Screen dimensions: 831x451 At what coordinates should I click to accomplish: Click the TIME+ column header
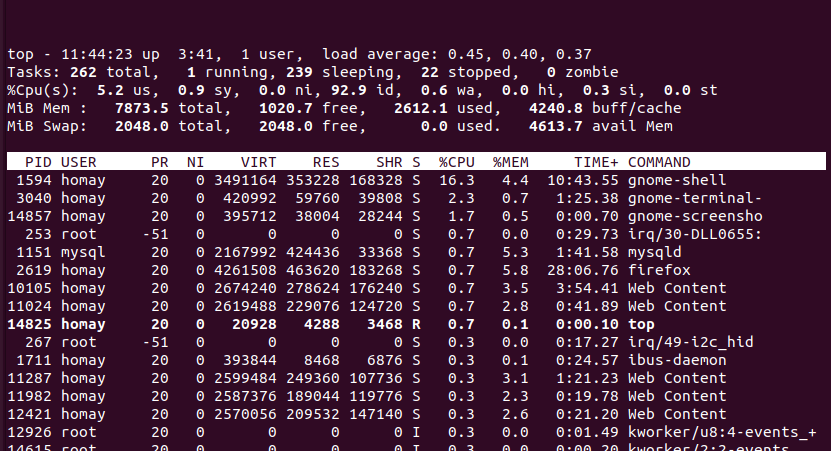click(596, 162)
